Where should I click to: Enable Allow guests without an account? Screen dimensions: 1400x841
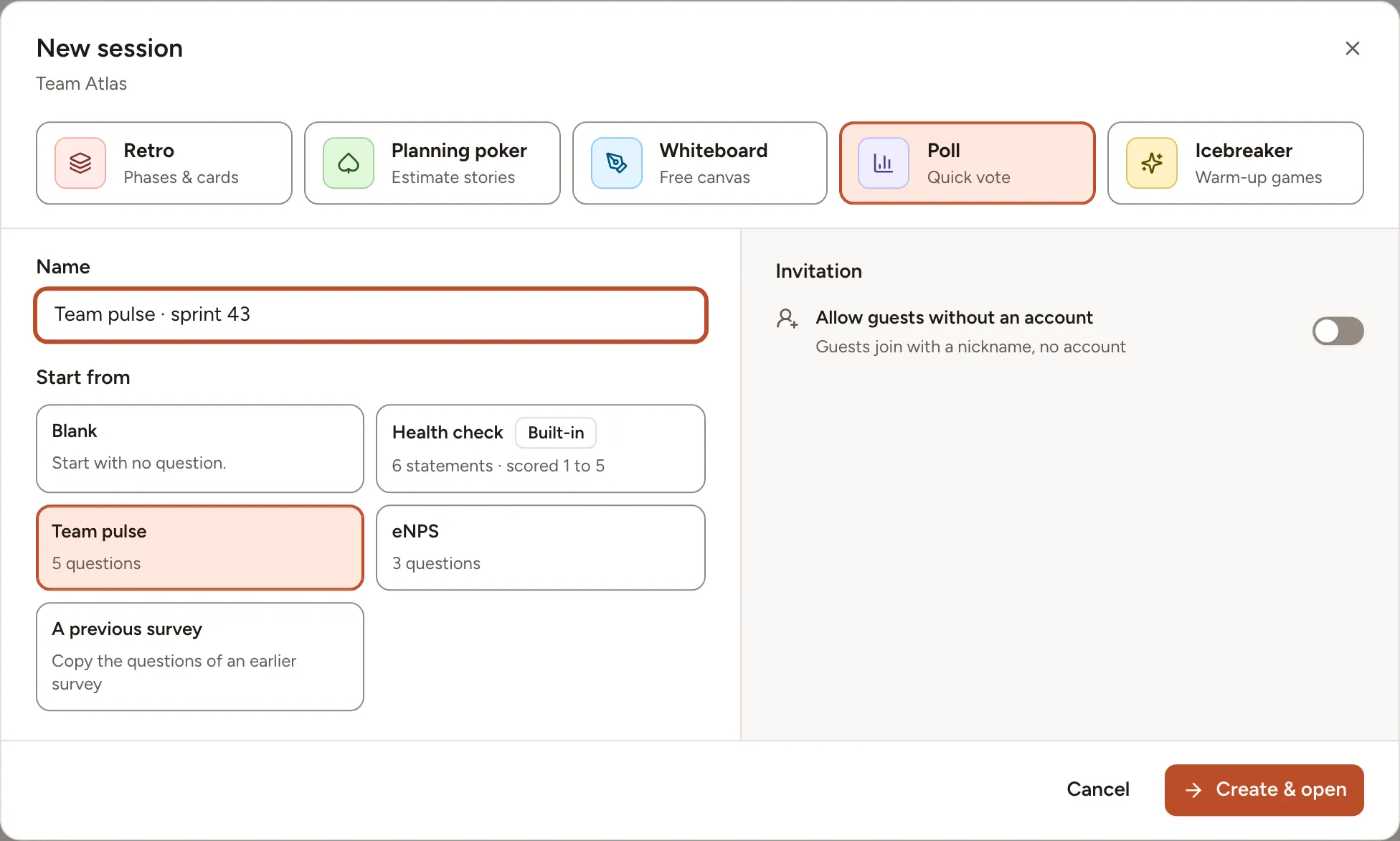[1338, 331]
